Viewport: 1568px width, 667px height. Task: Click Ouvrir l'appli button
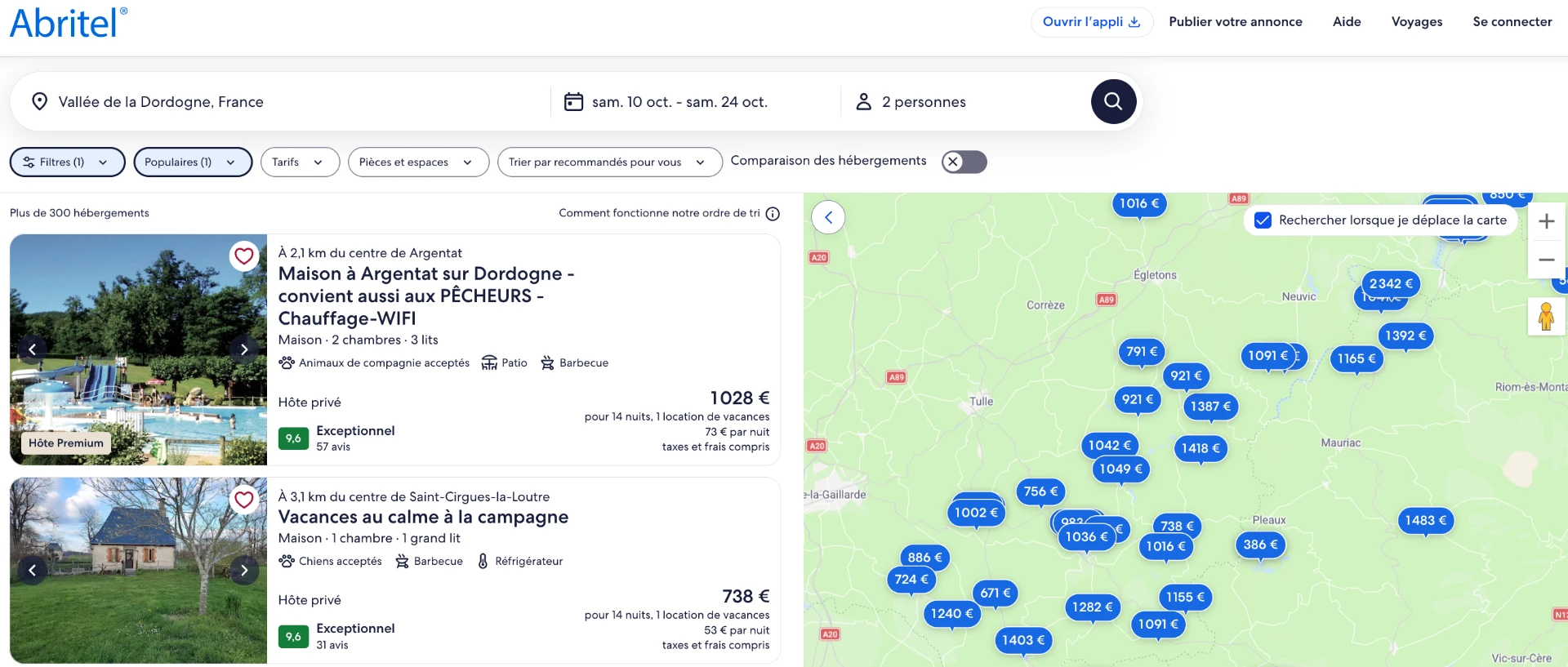pos(1092,22)
